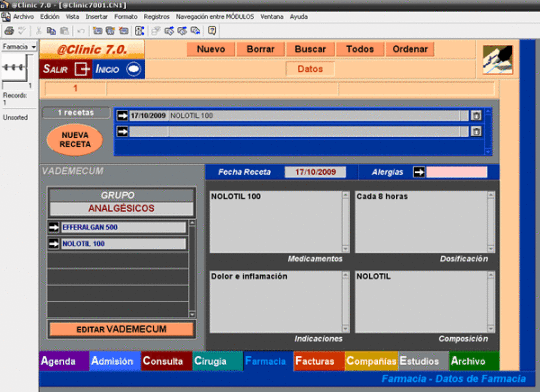Image resolution: width=540 pixels, height=392 pixels.
Task: Click the arrow icon beside Alergias
Action: point(419,172)
